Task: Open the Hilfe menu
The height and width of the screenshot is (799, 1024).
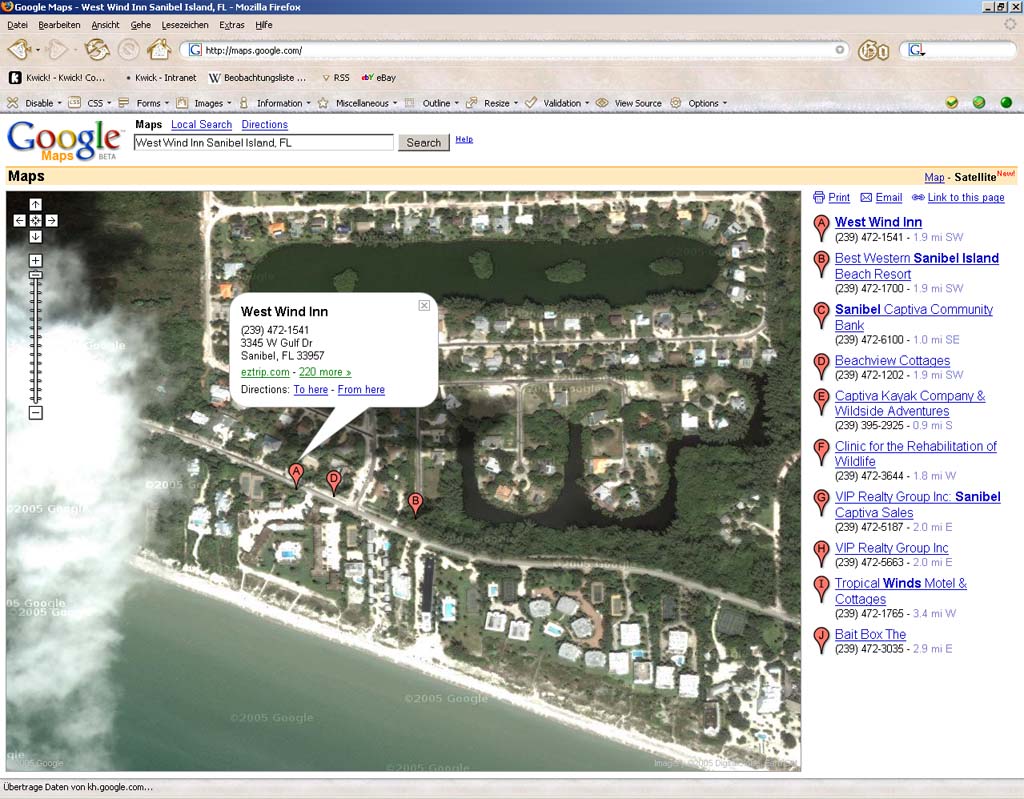Action: point(264,25)
